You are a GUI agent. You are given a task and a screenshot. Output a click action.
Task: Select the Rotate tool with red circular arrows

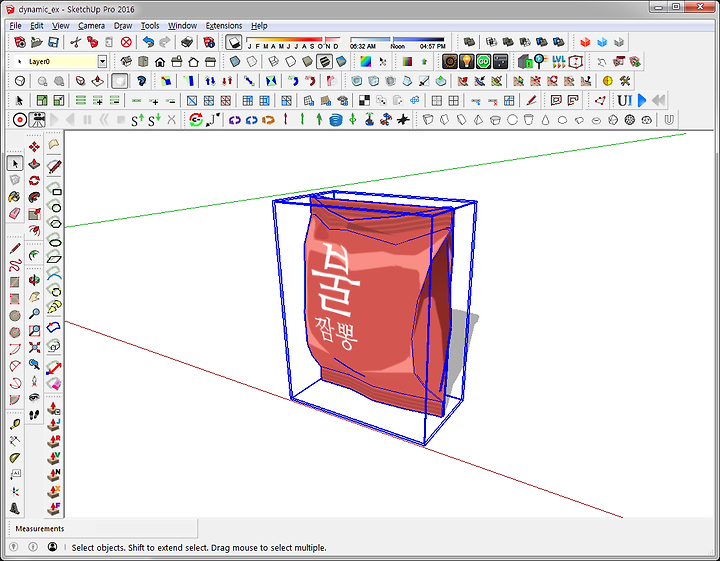(34, 180)
